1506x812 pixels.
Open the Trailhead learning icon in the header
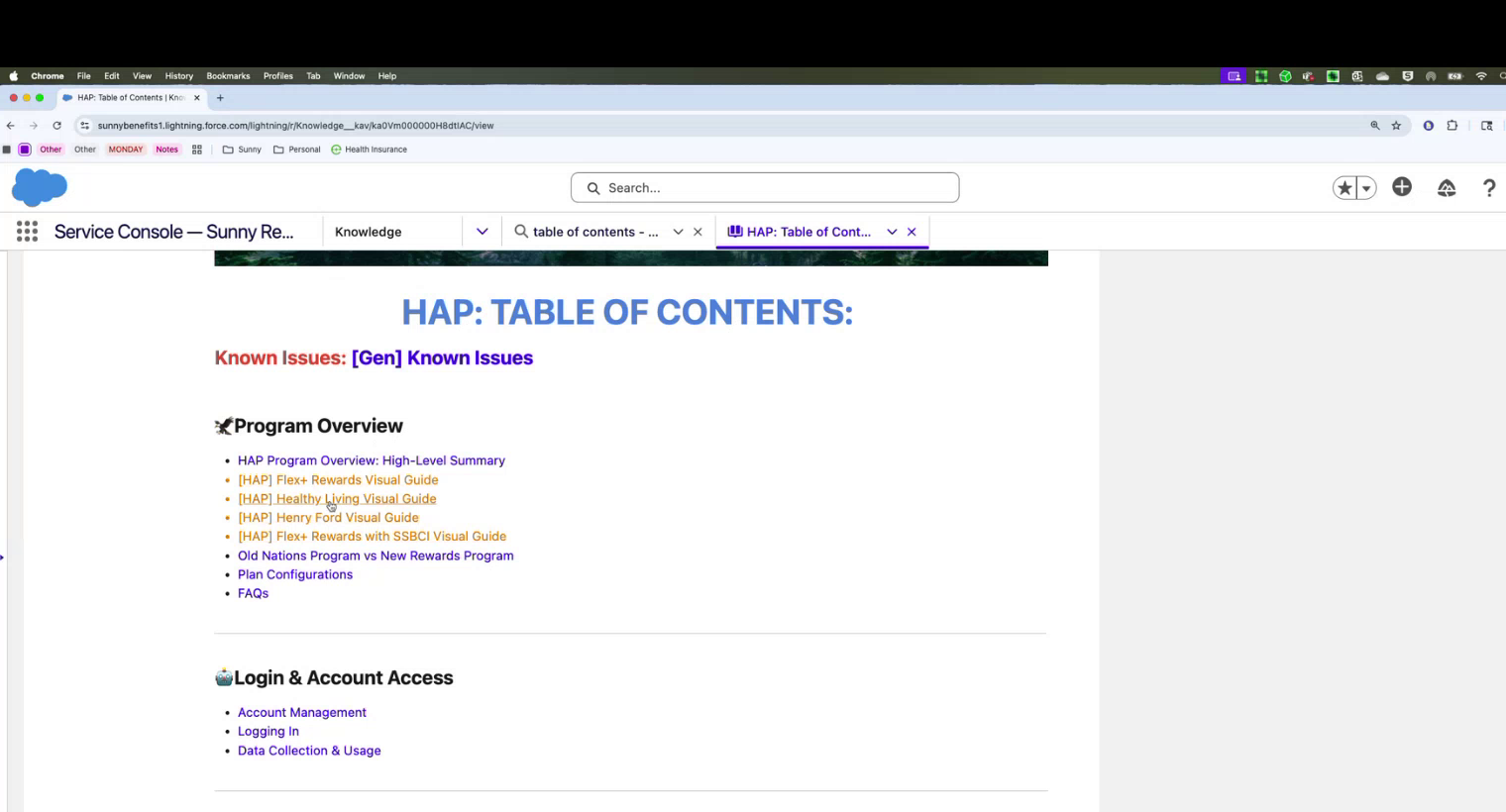1447,188
